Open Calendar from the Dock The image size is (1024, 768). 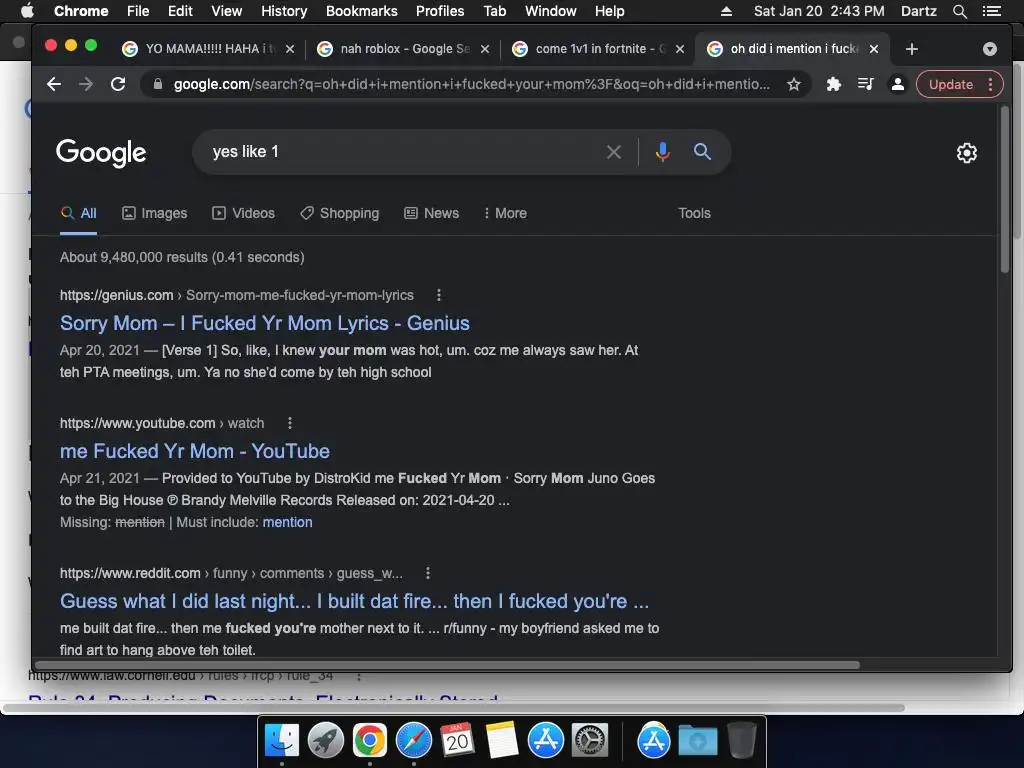click(457, 741)
